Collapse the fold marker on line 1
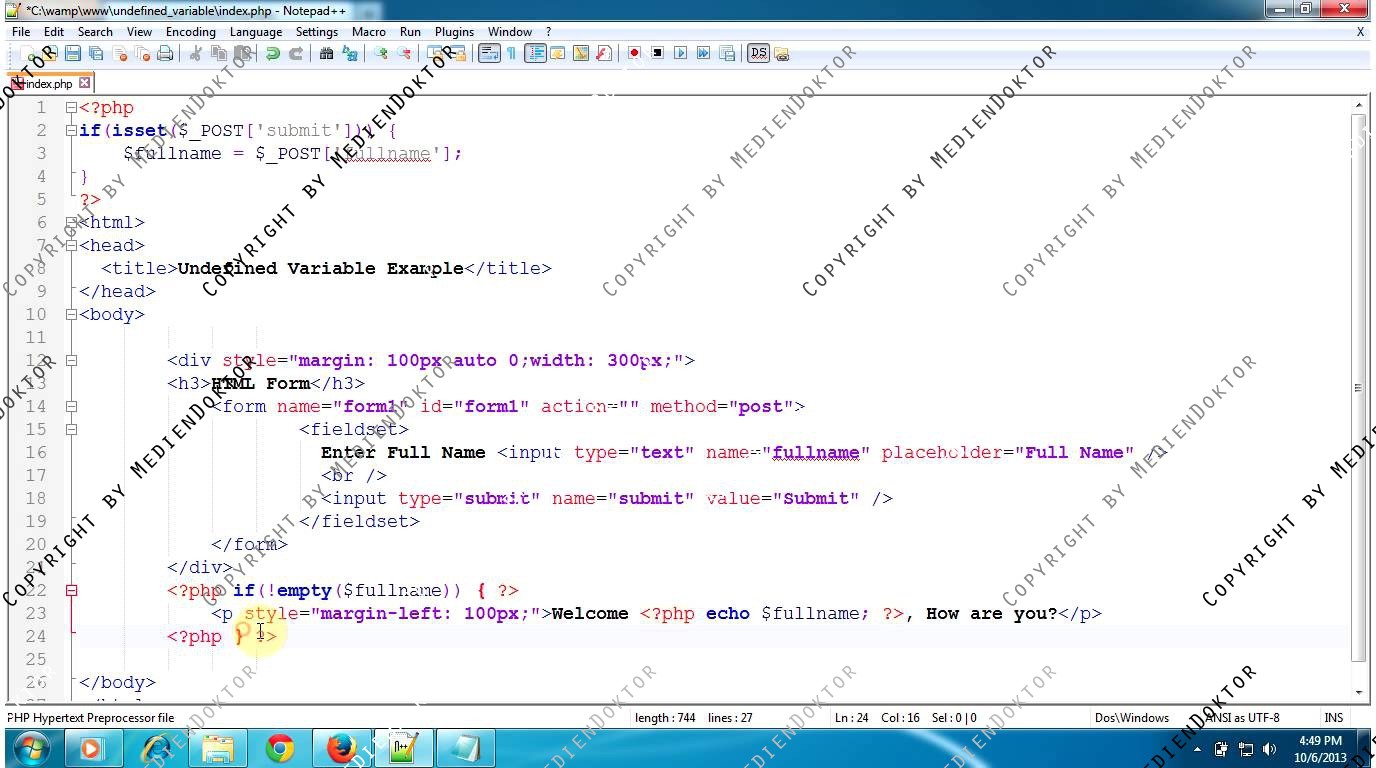The width and height of the screenshot is (1376, 768). 71,107
